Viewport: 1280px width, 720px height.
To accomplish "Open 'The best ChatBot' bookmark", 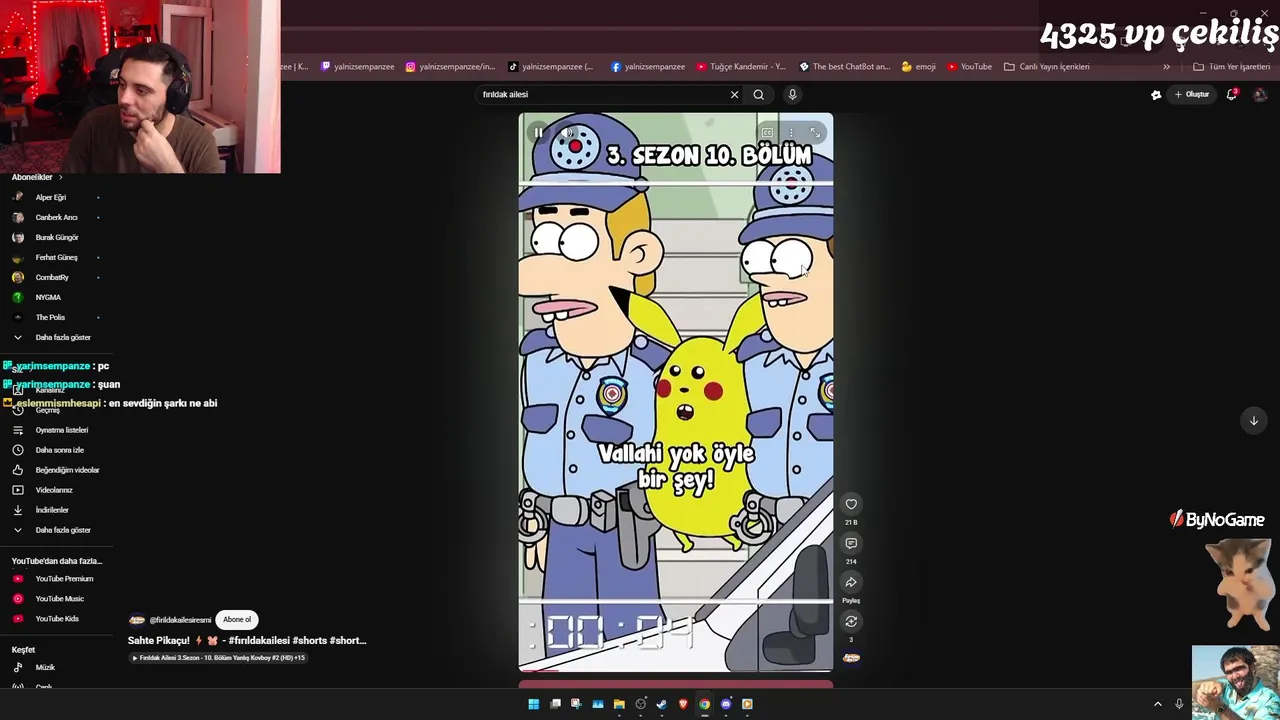I will point(844,67).
